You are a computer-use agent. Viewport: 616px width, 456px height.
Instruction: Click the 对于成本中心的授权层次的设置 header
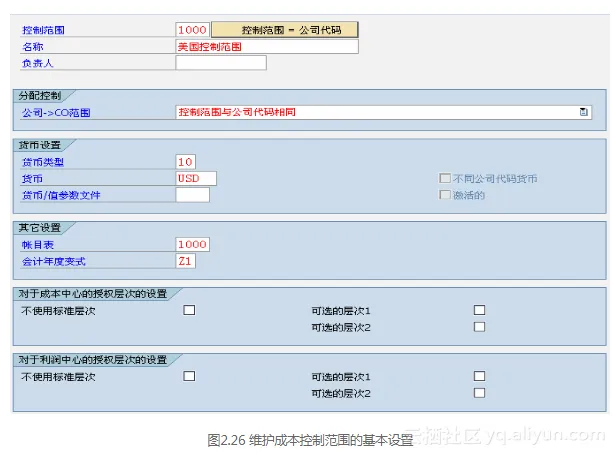(93, 293)
